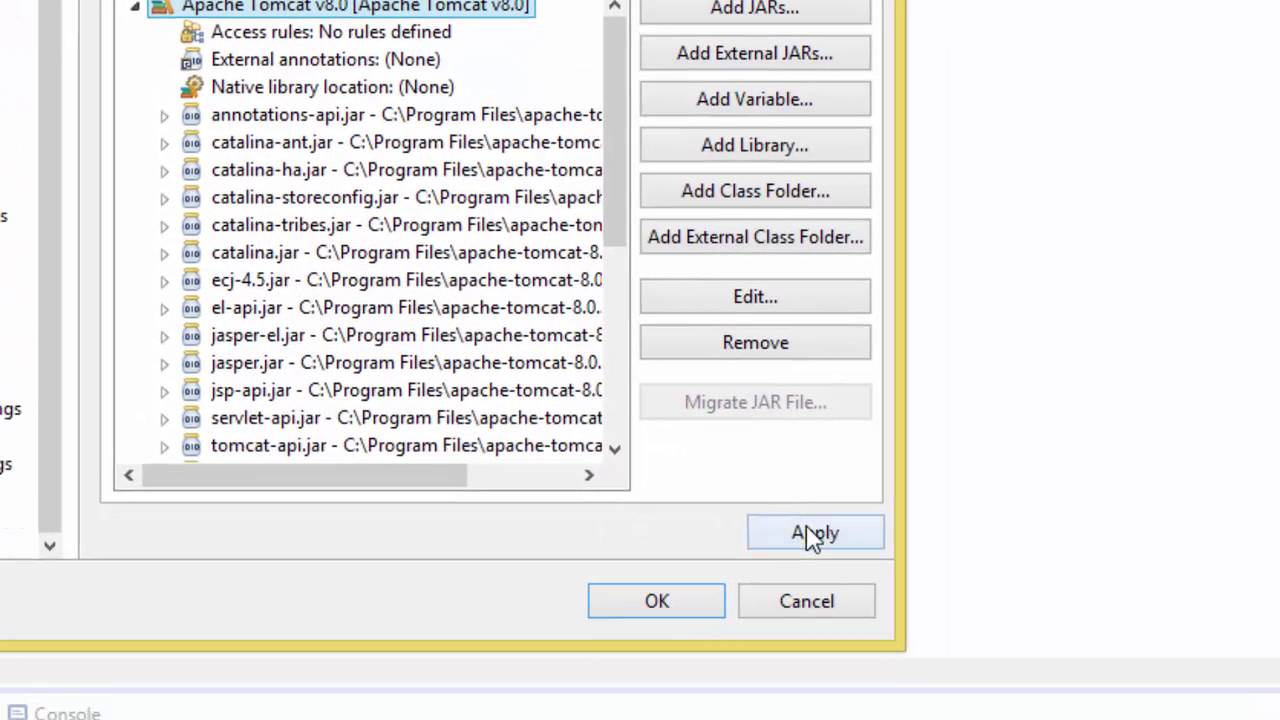Confirm the dialog with OK

[x=657, y=601]
